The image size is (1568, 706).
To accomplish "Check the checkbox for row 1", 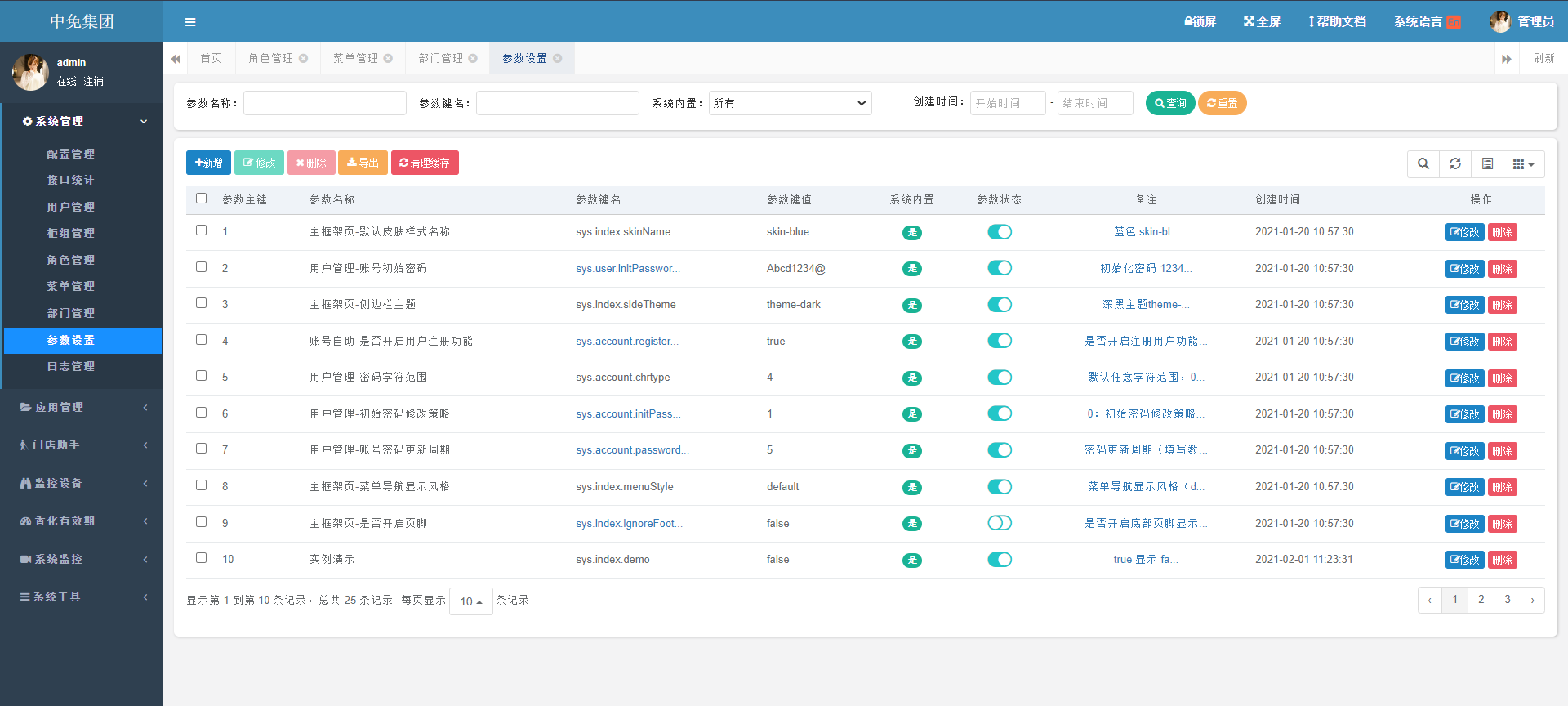I will pyautogui.click(x=202, y=230).
